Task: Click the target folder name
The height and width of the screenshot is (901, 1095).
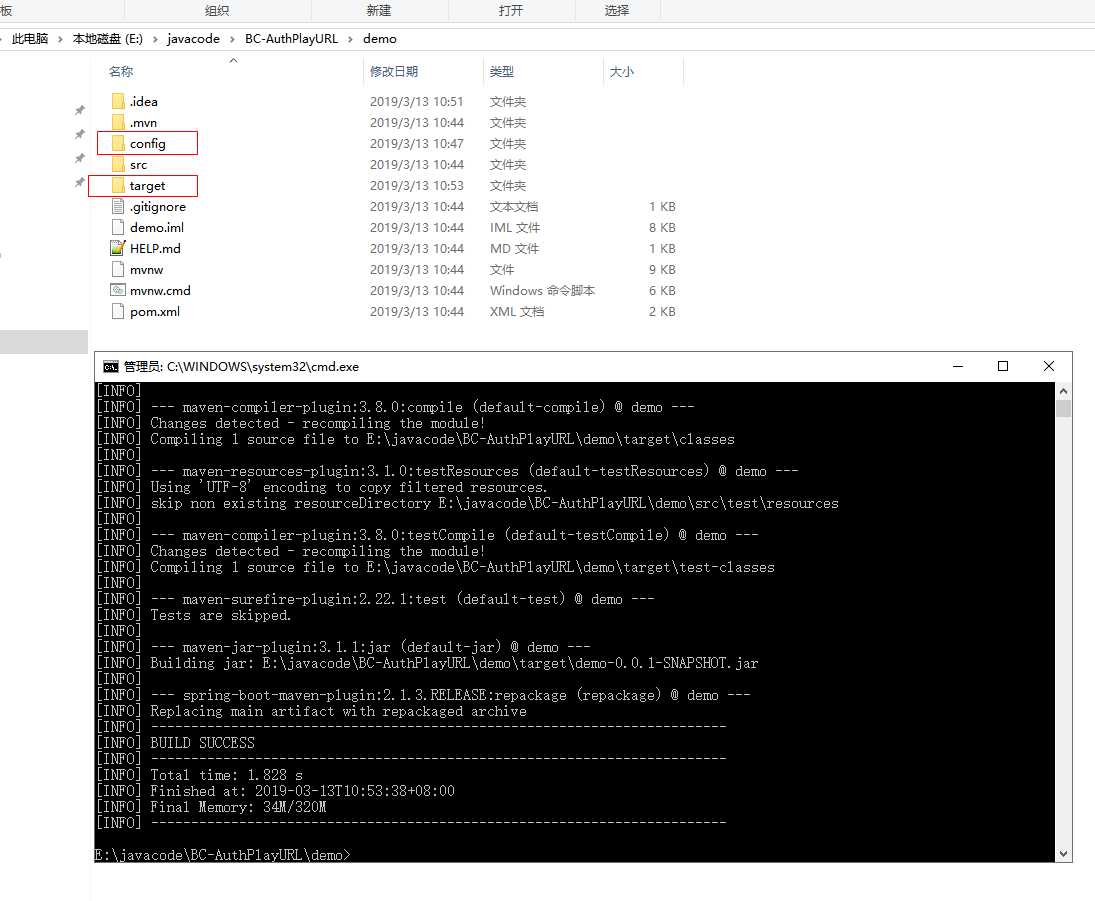Action: pyautogui.click(x=147, y=186)
